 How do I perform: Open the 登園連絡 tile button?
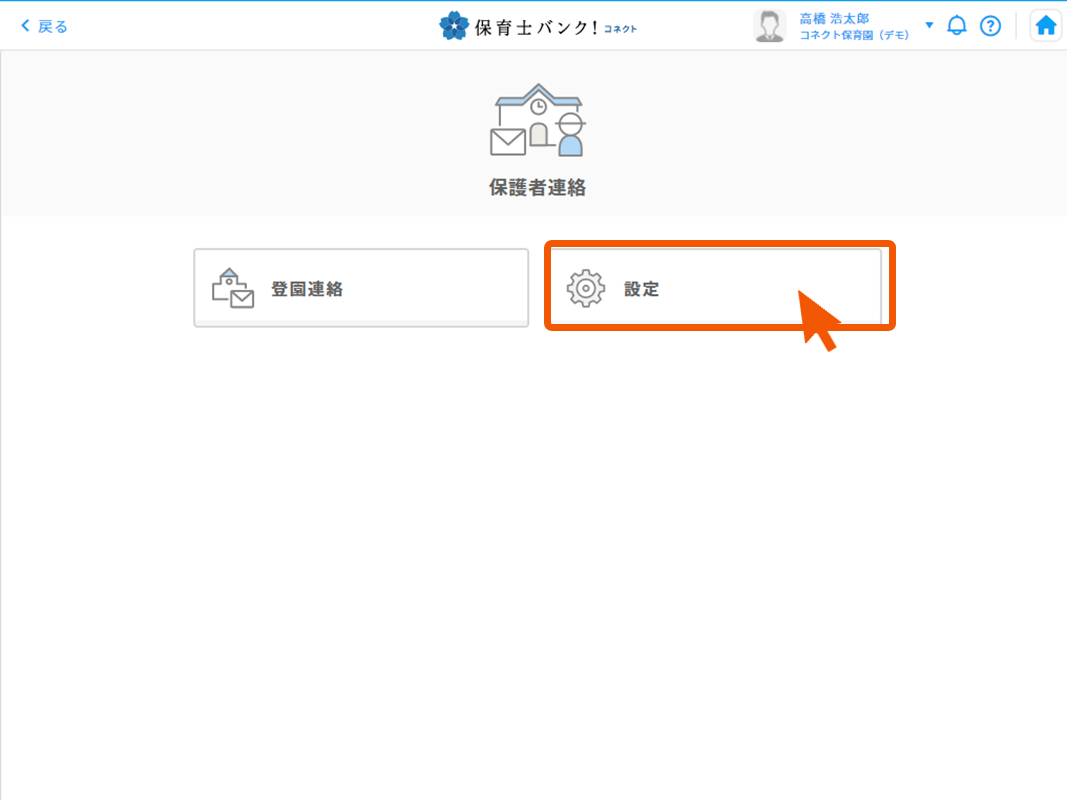361,288
